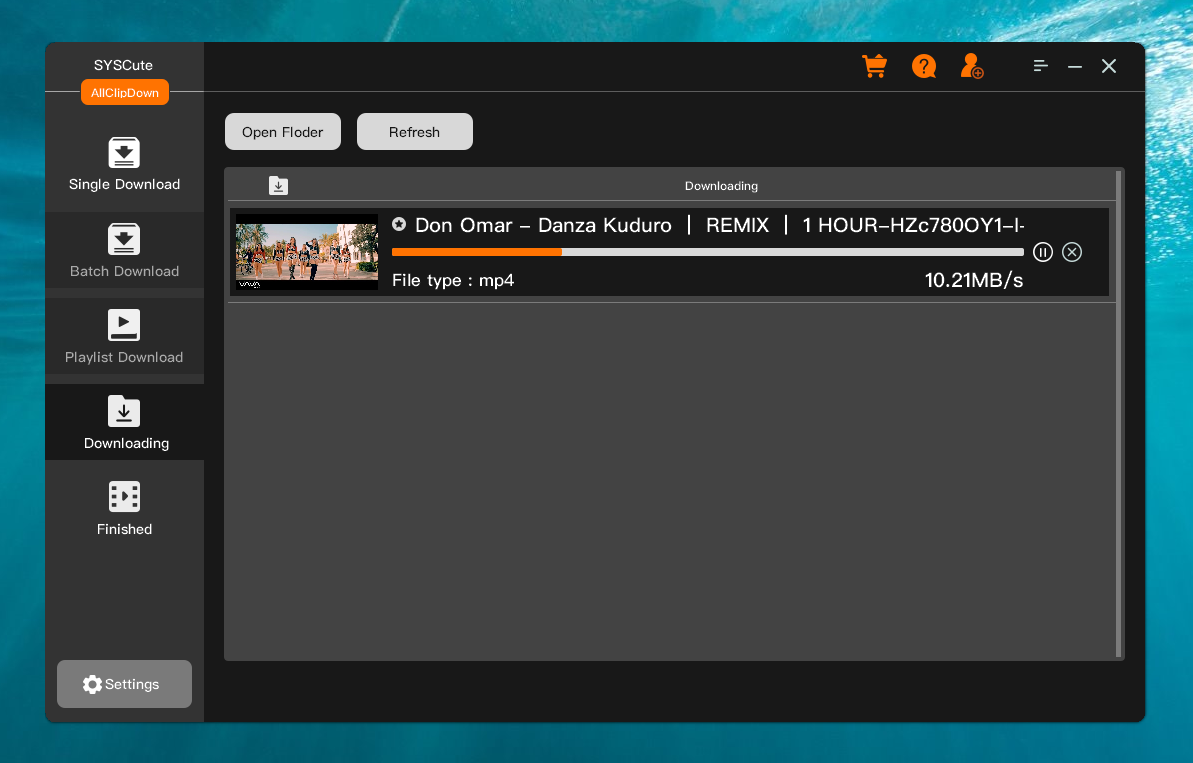Click the download list vertical scrollbar
The width and height of the screenshot is (1193, 763).
pyautogui.click(x=1119, y=410)
